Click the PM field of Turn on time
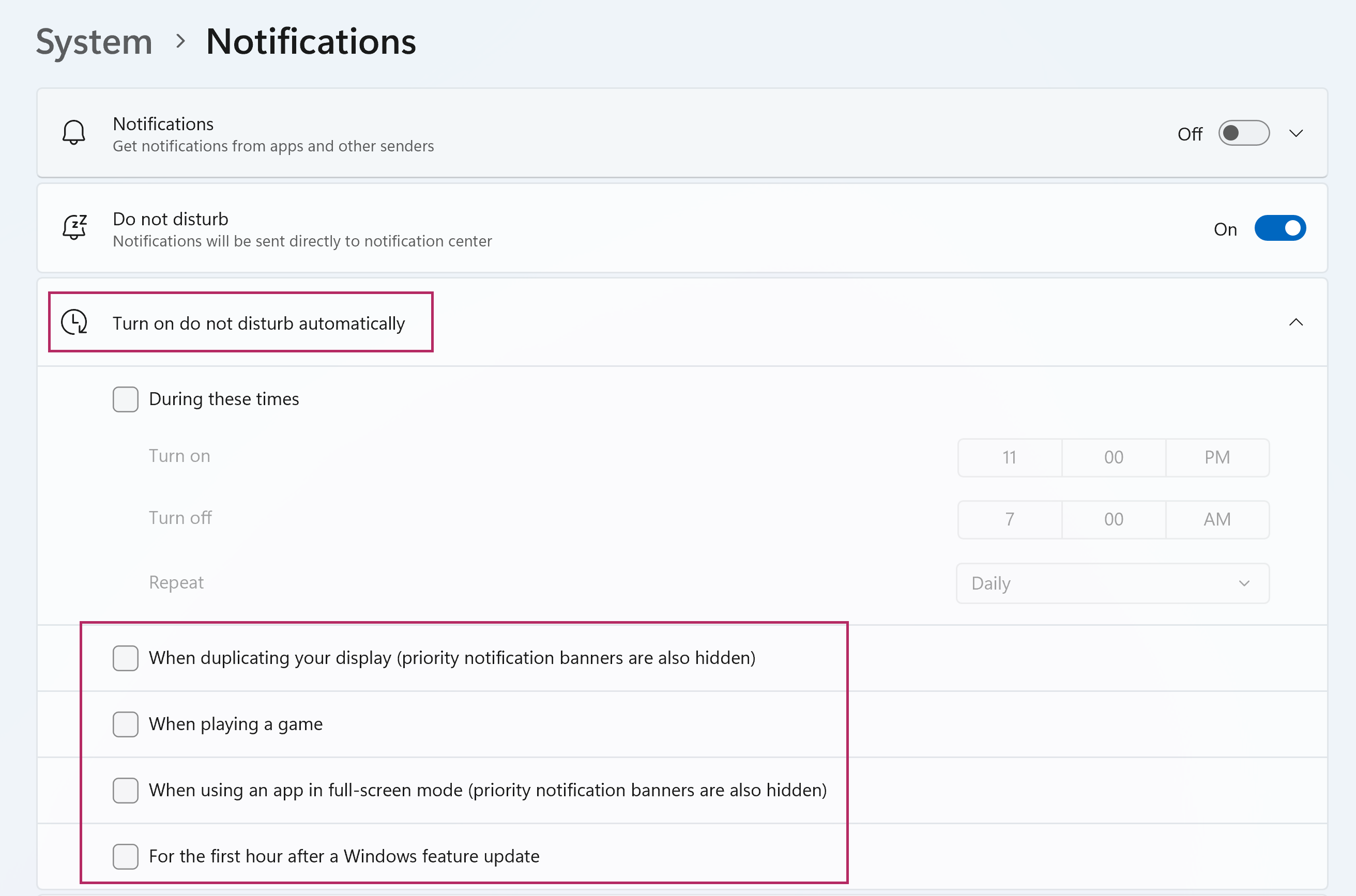1356x896 pixels. [x=1216, y=457]
